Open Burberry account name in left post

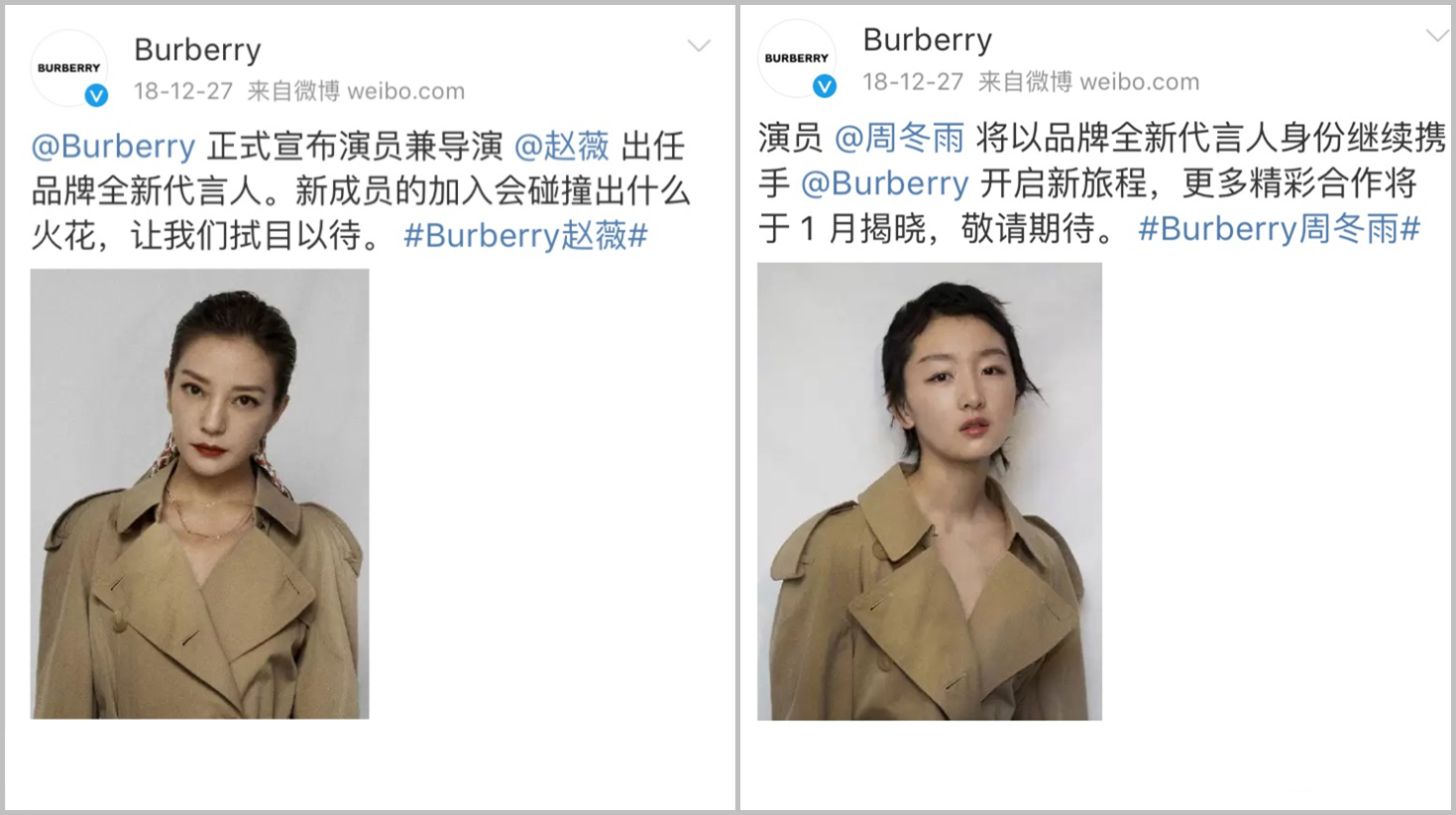[x=197, y=49]
